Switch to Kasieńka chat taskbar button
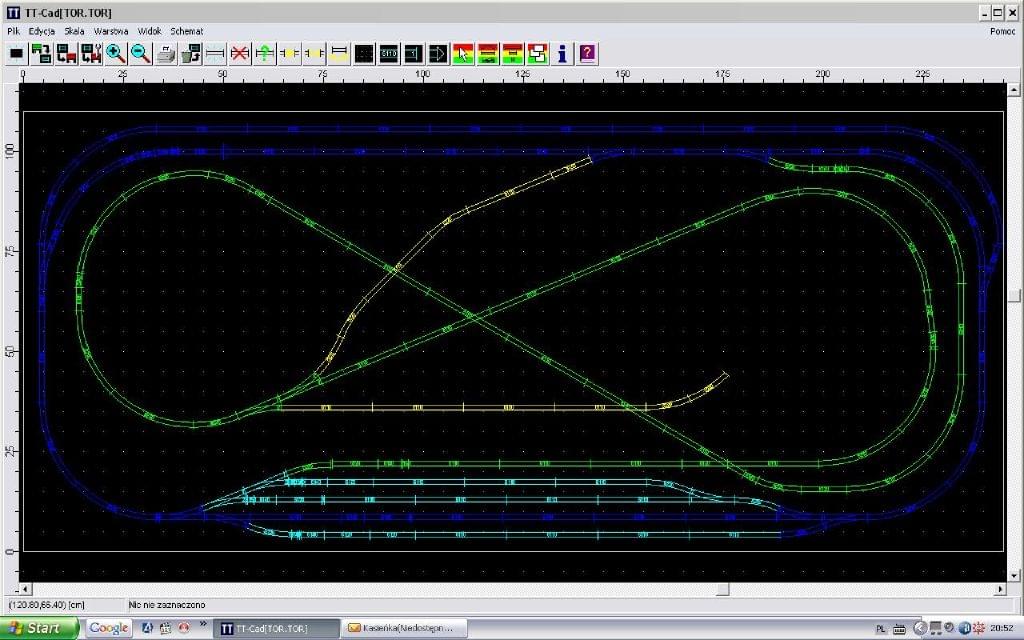 pos(405,628)
